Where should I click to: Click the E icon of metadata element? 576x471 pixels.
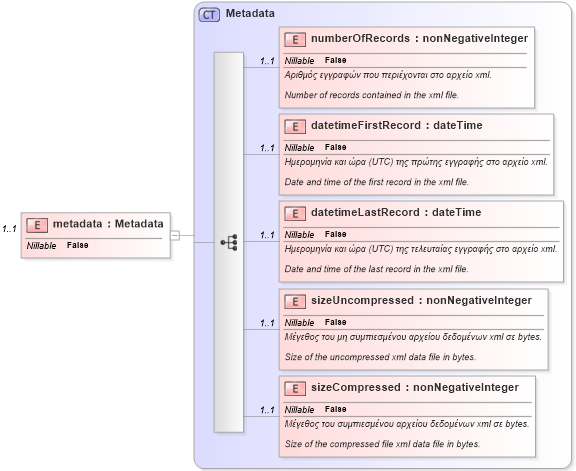[x=37, y=225]
